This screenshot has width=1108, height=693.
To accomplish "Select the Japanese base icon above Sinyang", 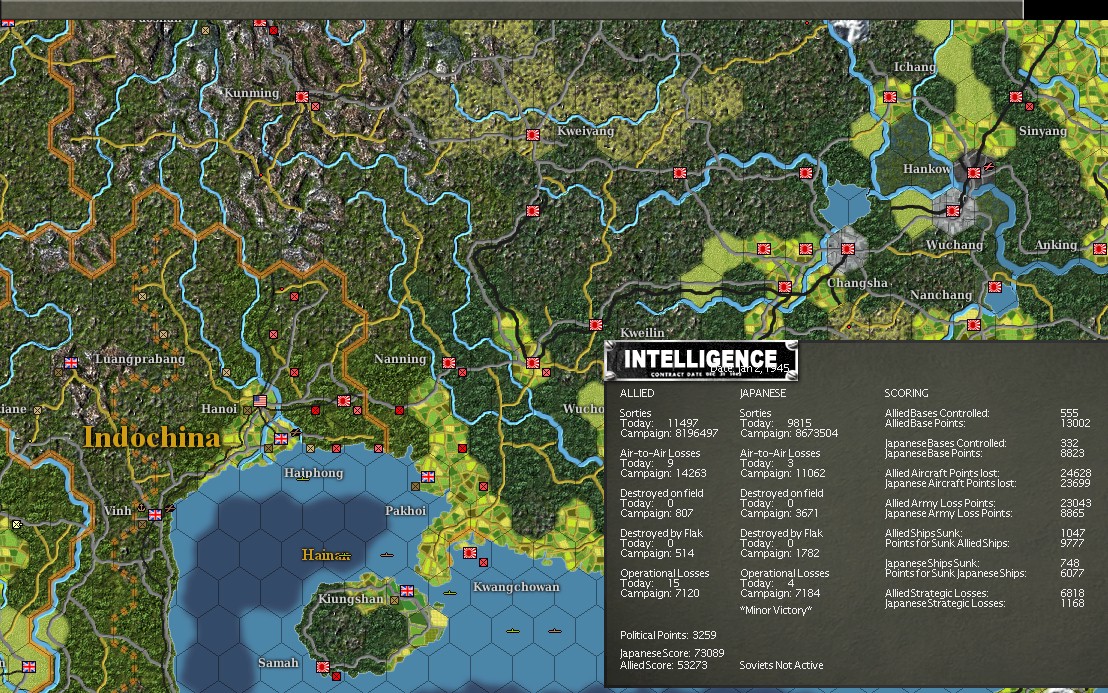I will [x=1016, y=97].
